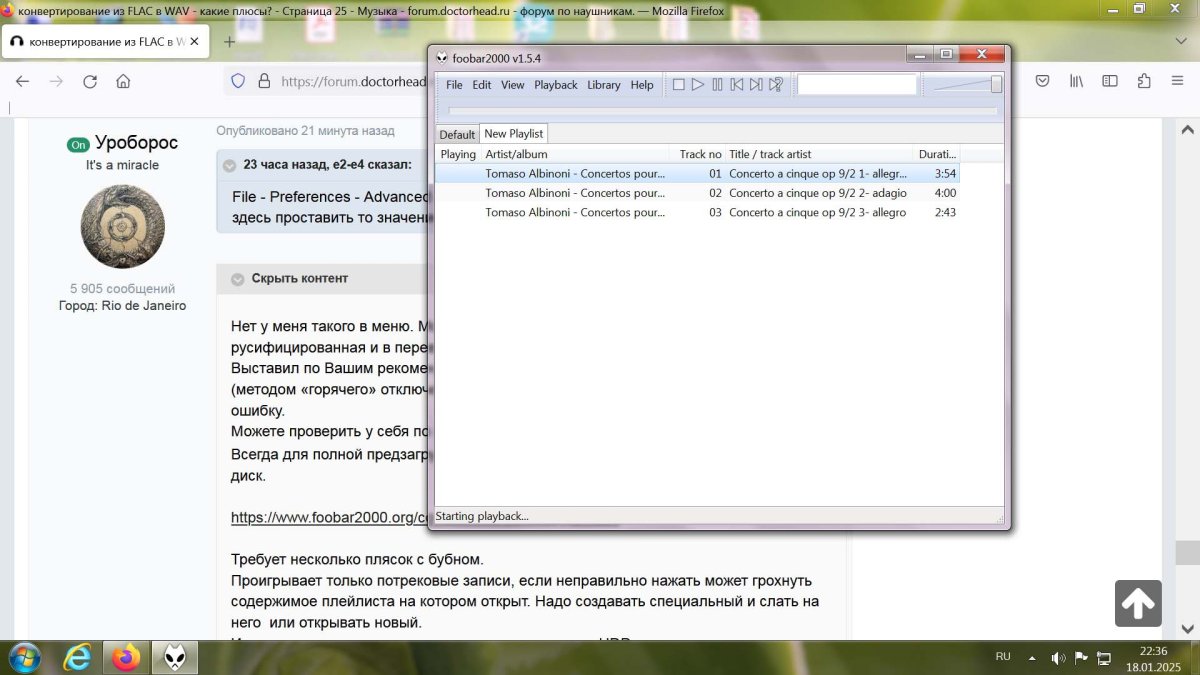Open the foobar2000.org link in the post
Screen dimensions: 1200x675
coord(331,517)
